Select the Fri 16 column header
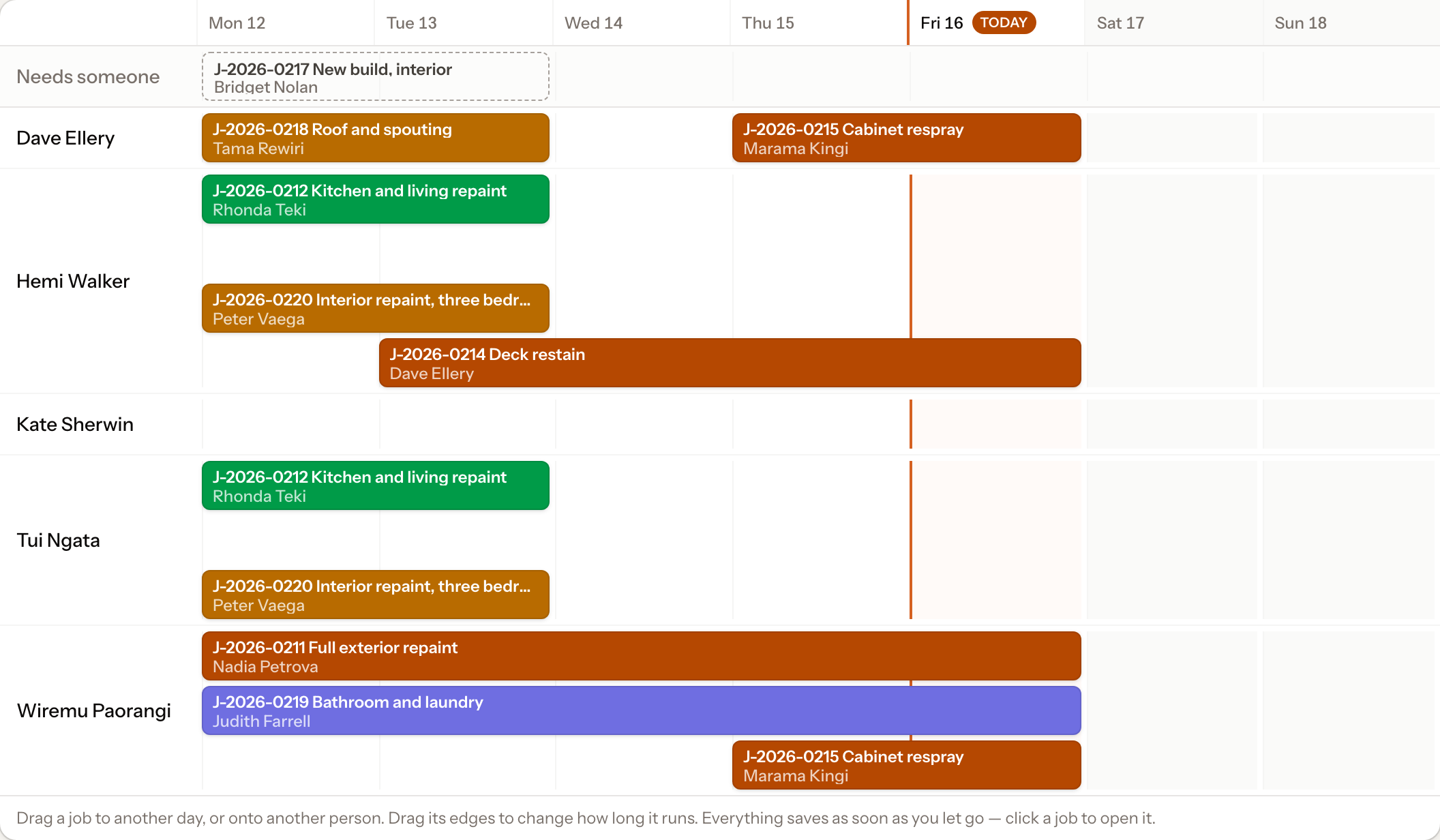 (996, 23)
